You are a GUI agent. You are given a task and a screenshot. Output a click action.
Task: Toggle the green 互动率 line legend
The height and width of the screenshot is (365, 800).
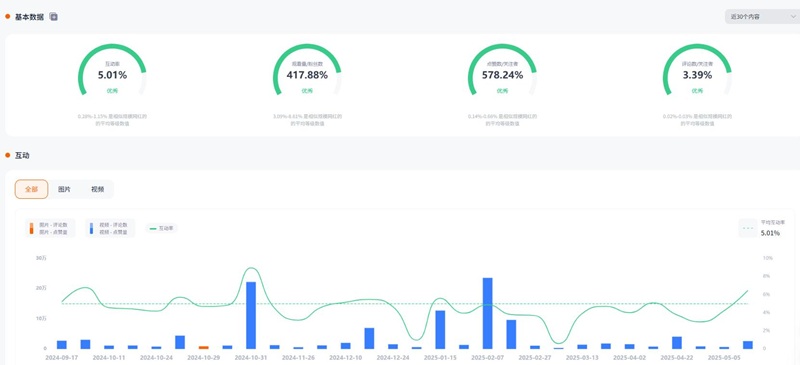point(162,228)
